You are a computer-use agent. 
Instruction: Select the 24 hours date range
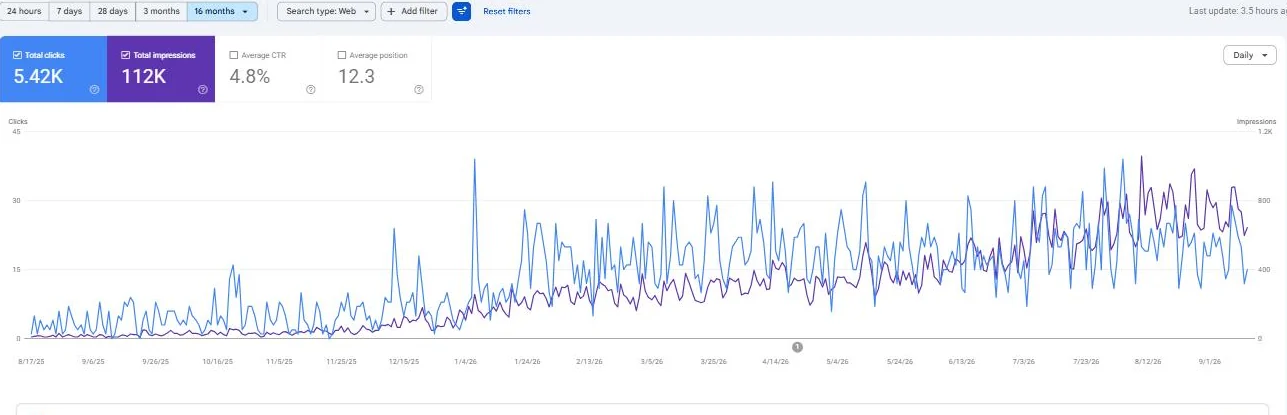[24, 11]
